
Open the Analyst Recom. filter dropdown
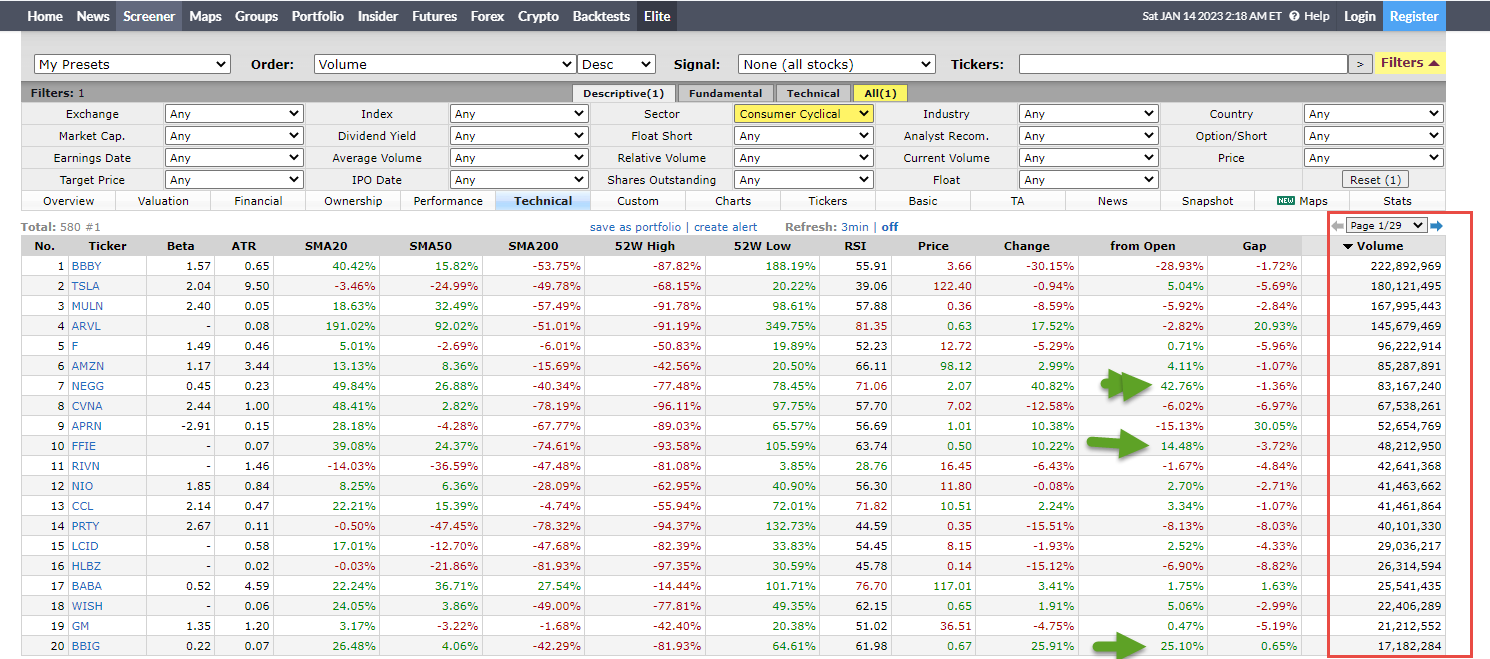coord(1089,136)
